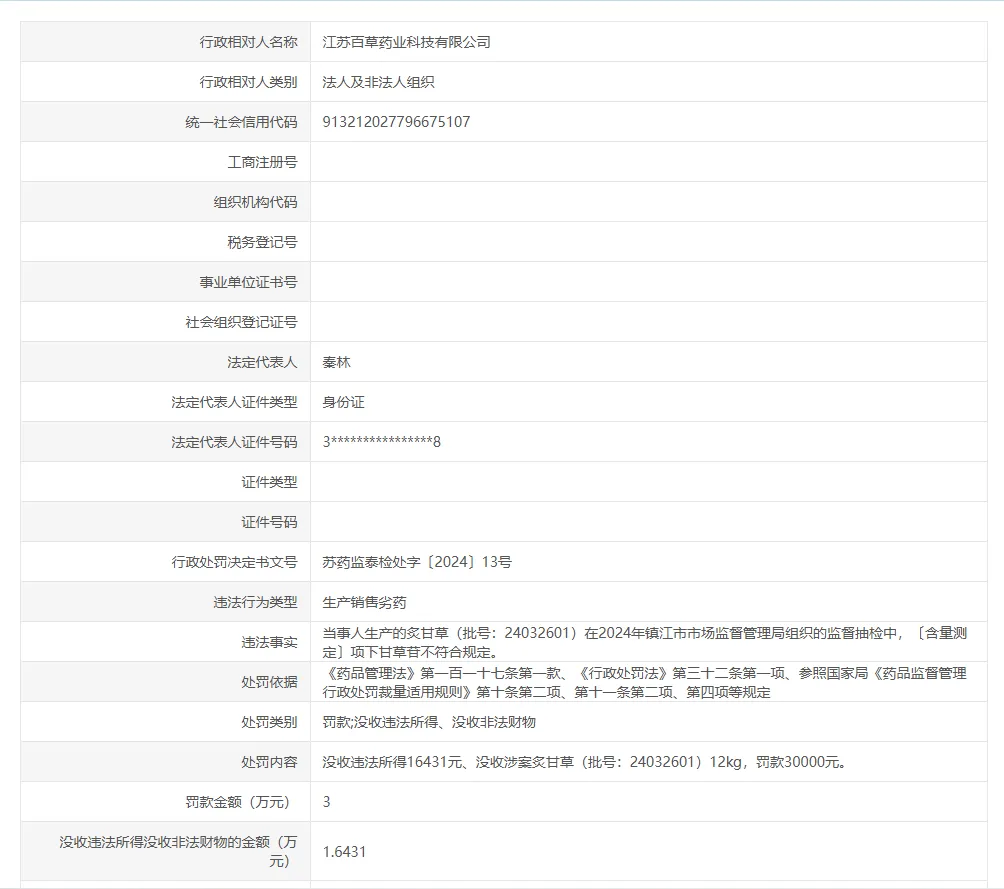Click the label 证件类型
The width and height of the screenshot is (1004, 889).
[x=270, y=482]
